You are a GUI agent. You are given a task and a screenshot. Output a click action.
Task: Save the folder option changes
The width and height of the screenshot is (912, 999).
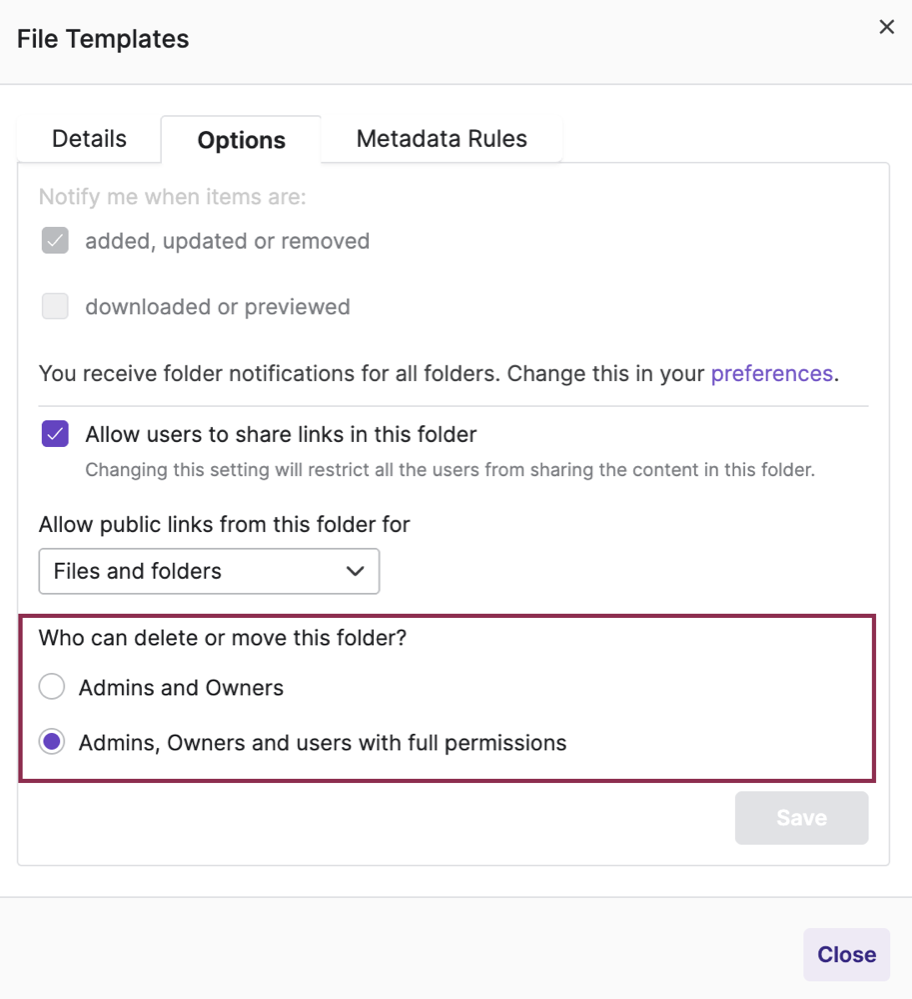pos(801,817)
